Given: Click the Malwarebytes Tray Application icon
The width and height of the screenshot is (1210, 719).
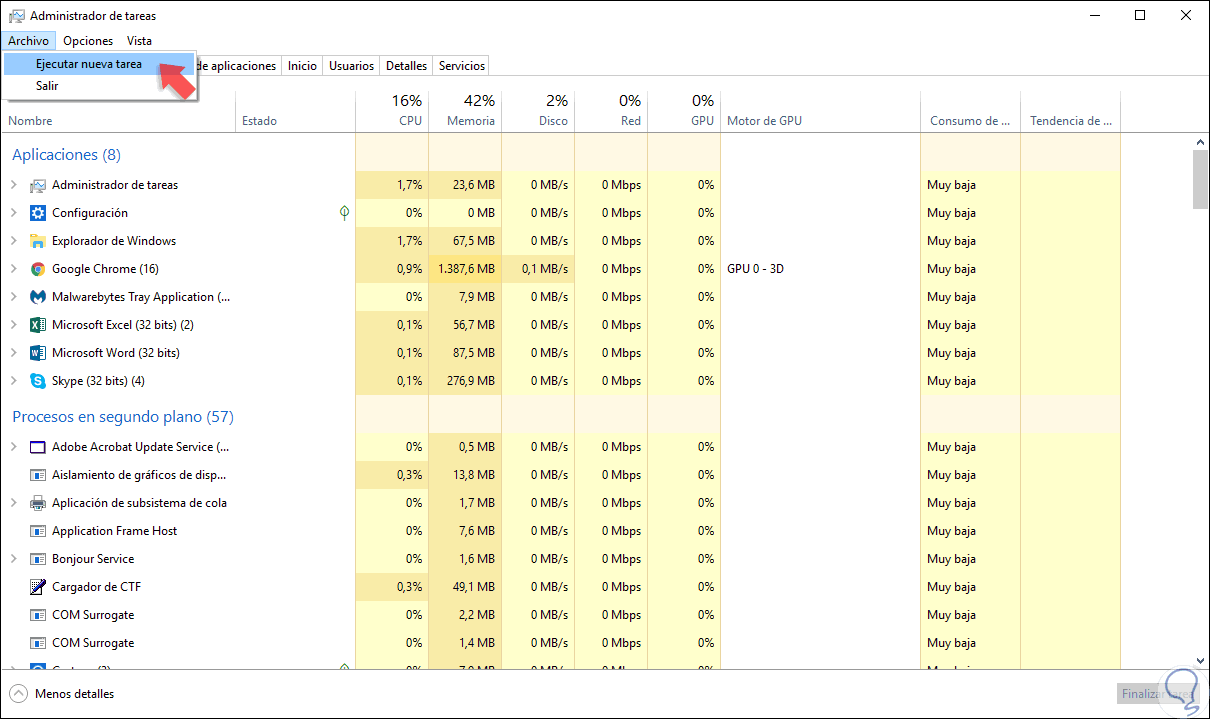Looking at the screenshot, I should [x=38, y=297].
